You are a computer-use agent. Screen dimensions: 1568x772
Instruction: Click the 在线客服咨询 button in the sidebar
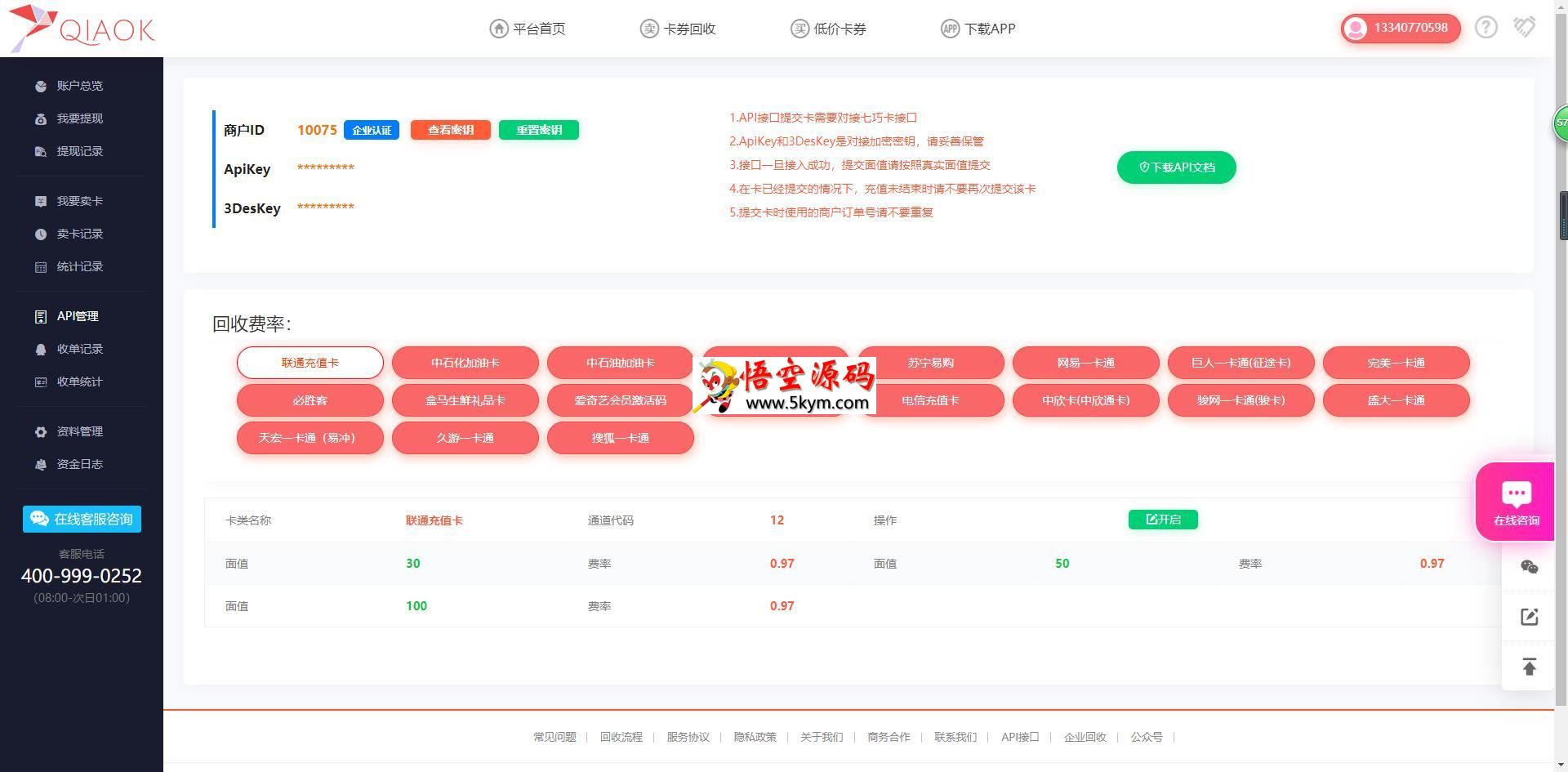pos(82,519)
